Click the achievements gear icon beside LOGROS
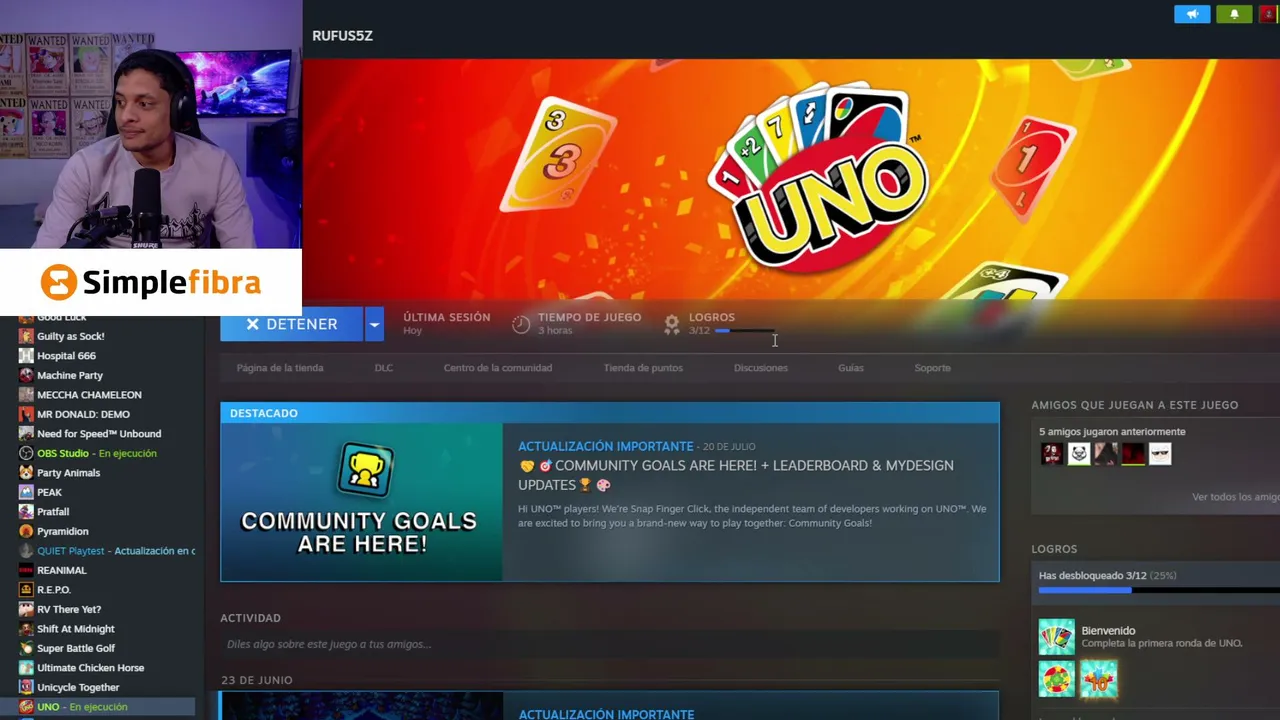Viewport: 1280px width, 720px height. click(672, 324)
